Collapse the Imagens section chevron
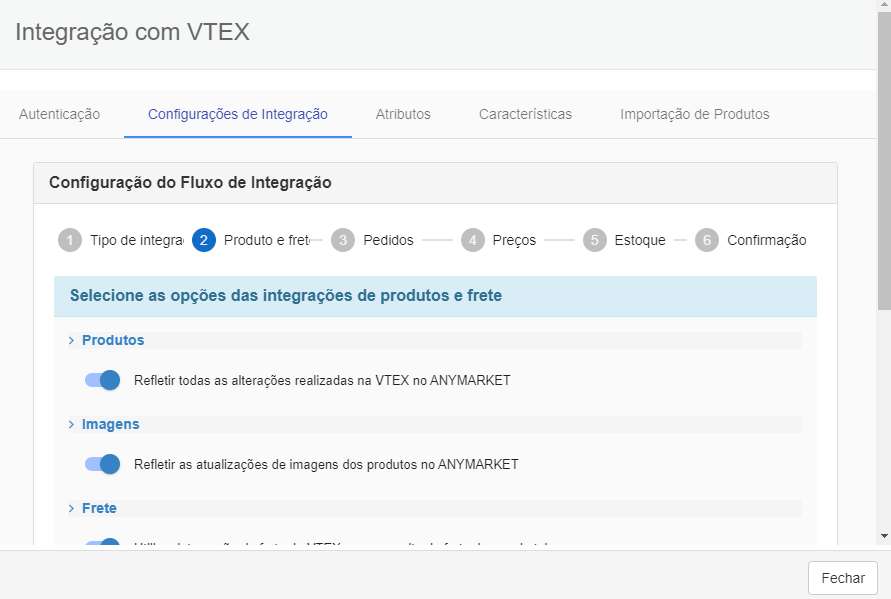891x599 pixels. (x=72, y=425)
